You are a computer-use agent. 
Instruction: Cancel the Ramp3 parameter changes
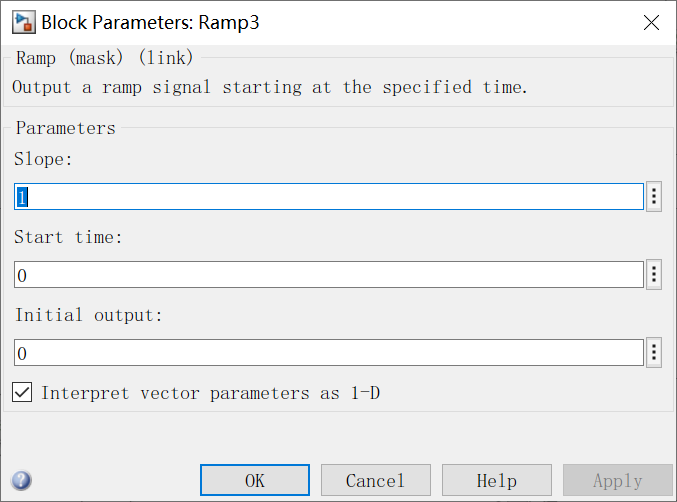coord(375,481)
